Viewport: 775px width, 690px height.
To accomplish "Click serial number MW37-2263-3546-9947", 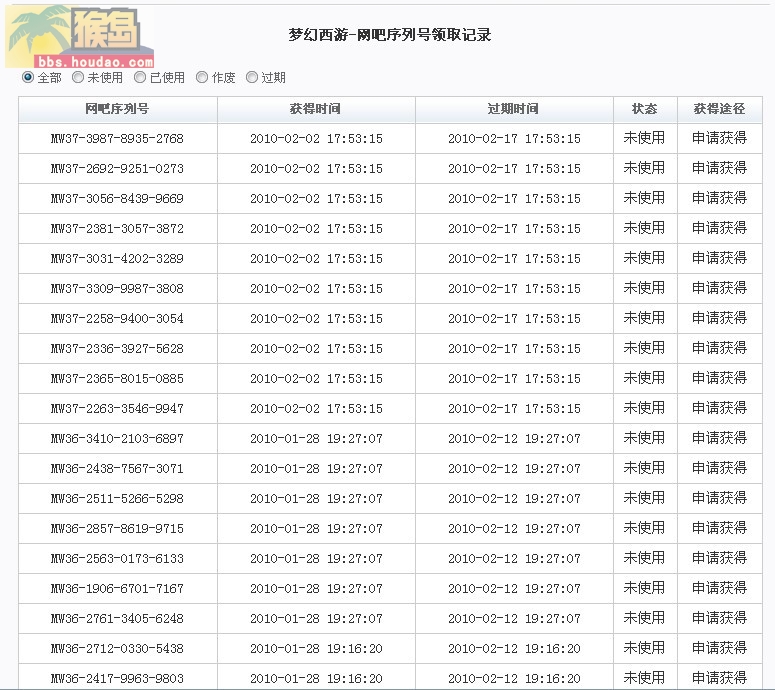I will point(117,408).
